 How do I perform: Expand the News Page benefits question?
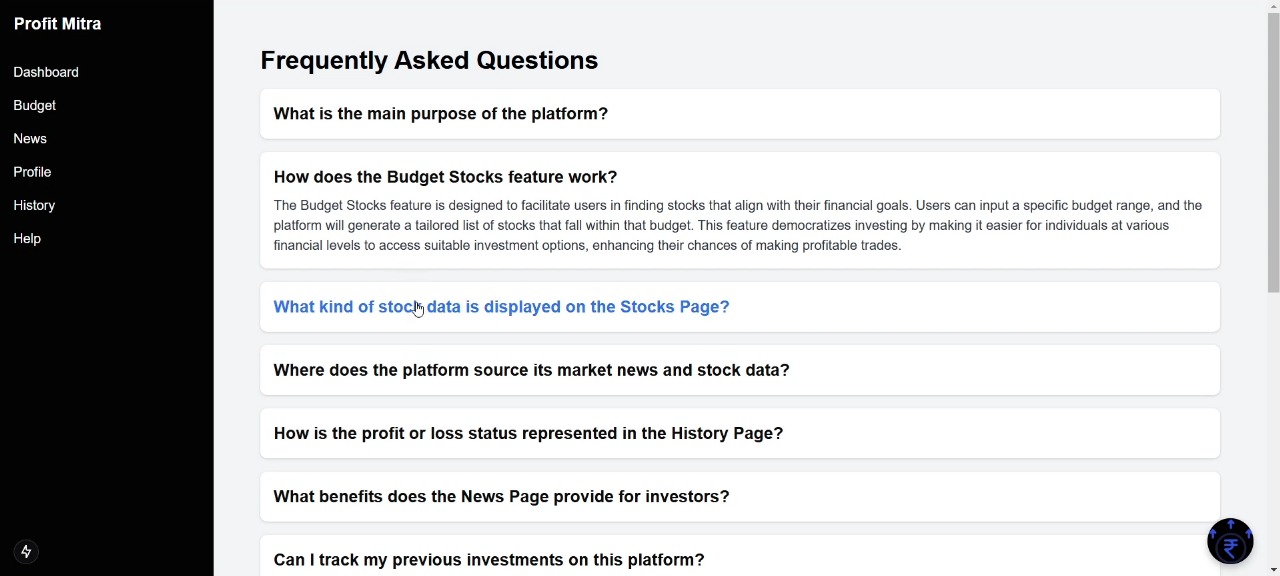(x=501, y=497)
